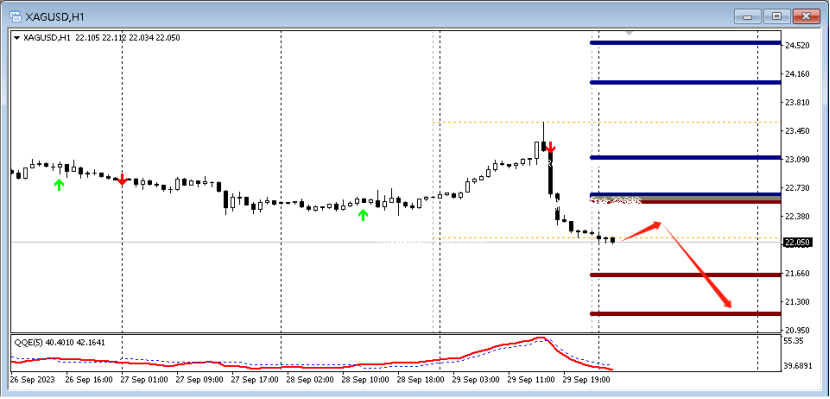Screen dimensions: 830x399
Task: Click the black current price label 22.050
Action: [x=797, y=242]
